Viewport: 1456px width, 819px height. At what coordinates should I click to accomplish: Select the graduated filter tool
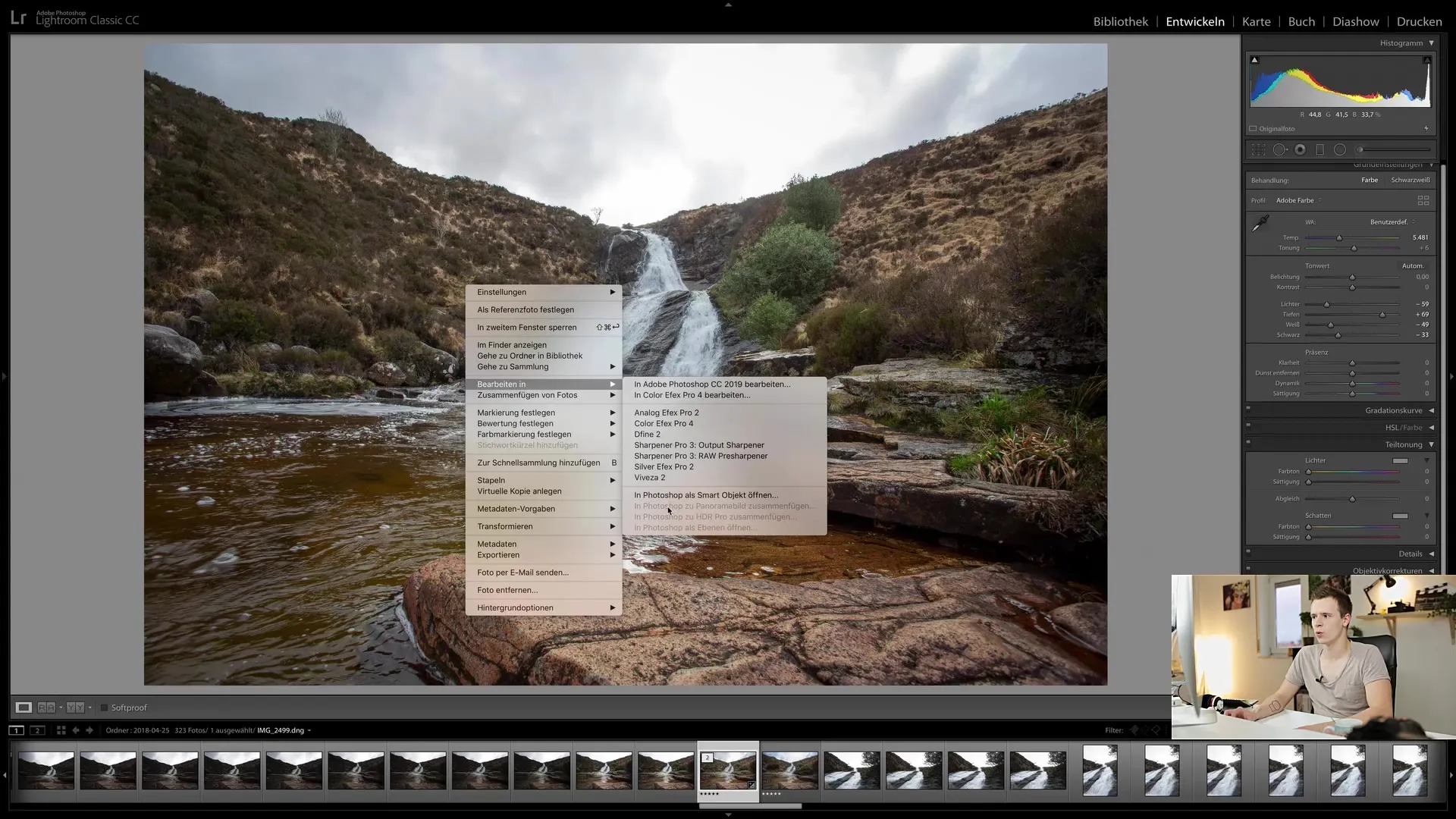click(1319, 150)
